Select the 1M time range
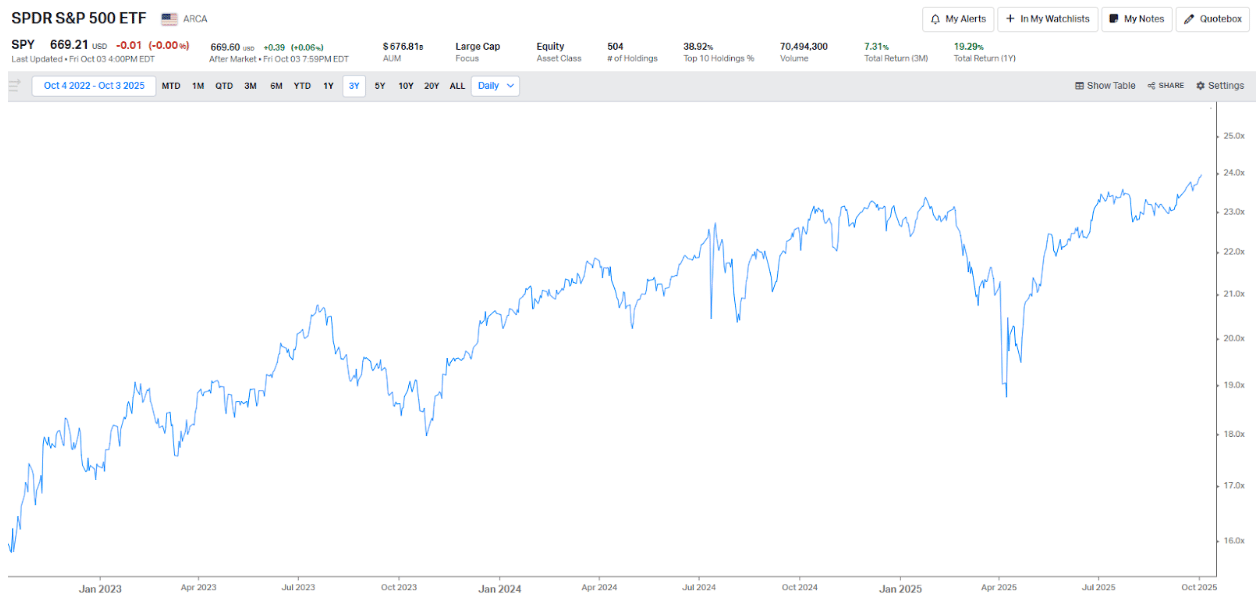Image resolution: width=1258 pixels, height=604 pixels. (198, 86)
